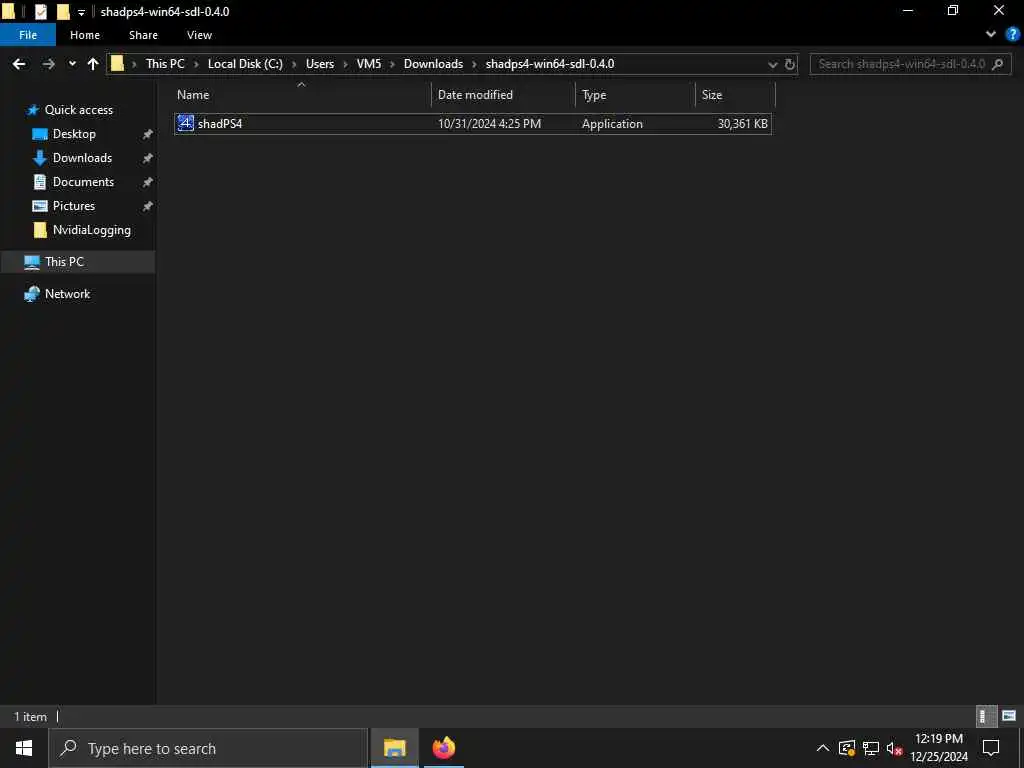1024x768 pixels.
Task: Click the Forward navigation arrow
Action: [x=48, y=64]
